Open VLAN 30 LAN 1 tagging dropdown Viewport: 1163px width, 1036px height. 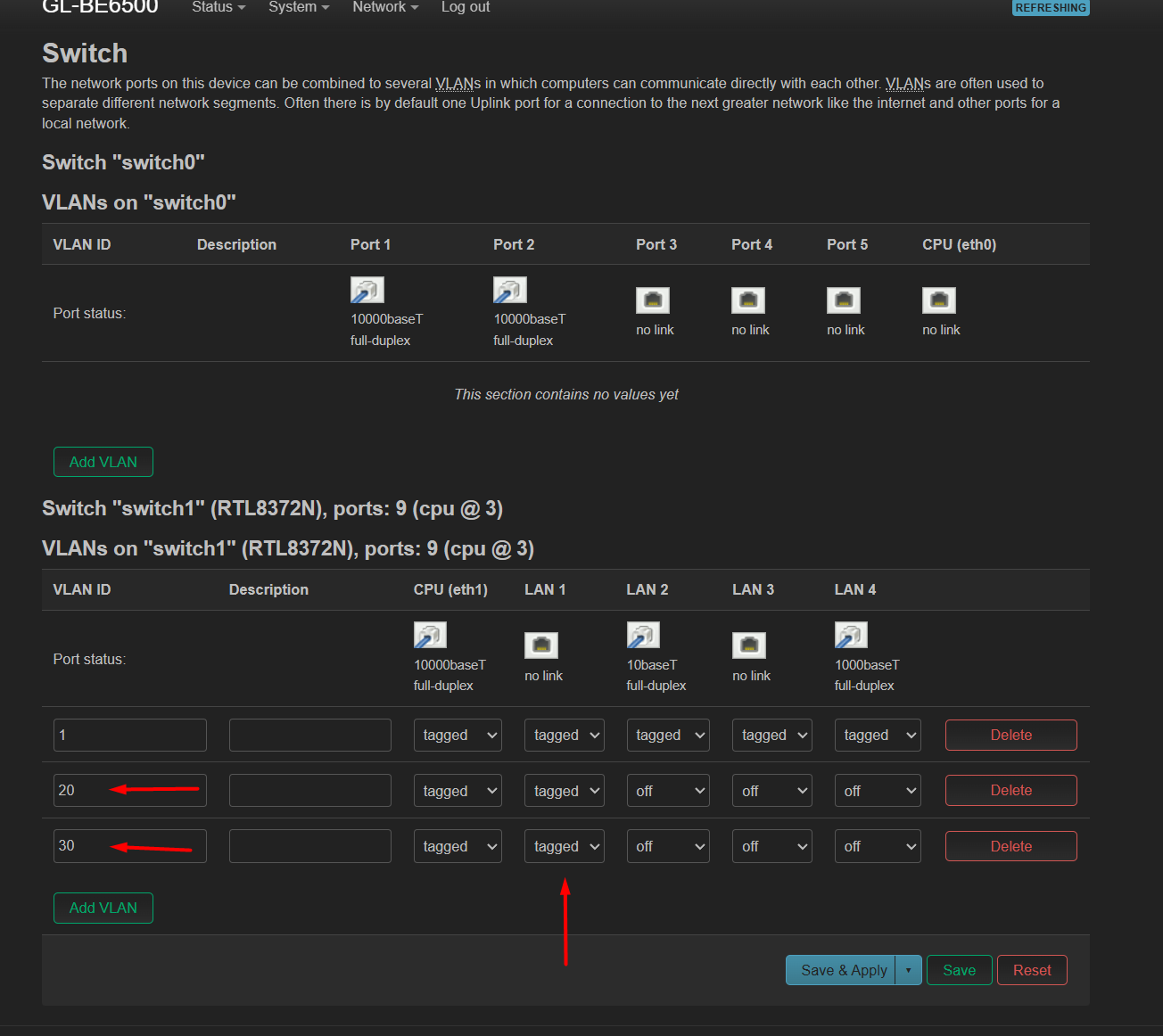point(565,846)
